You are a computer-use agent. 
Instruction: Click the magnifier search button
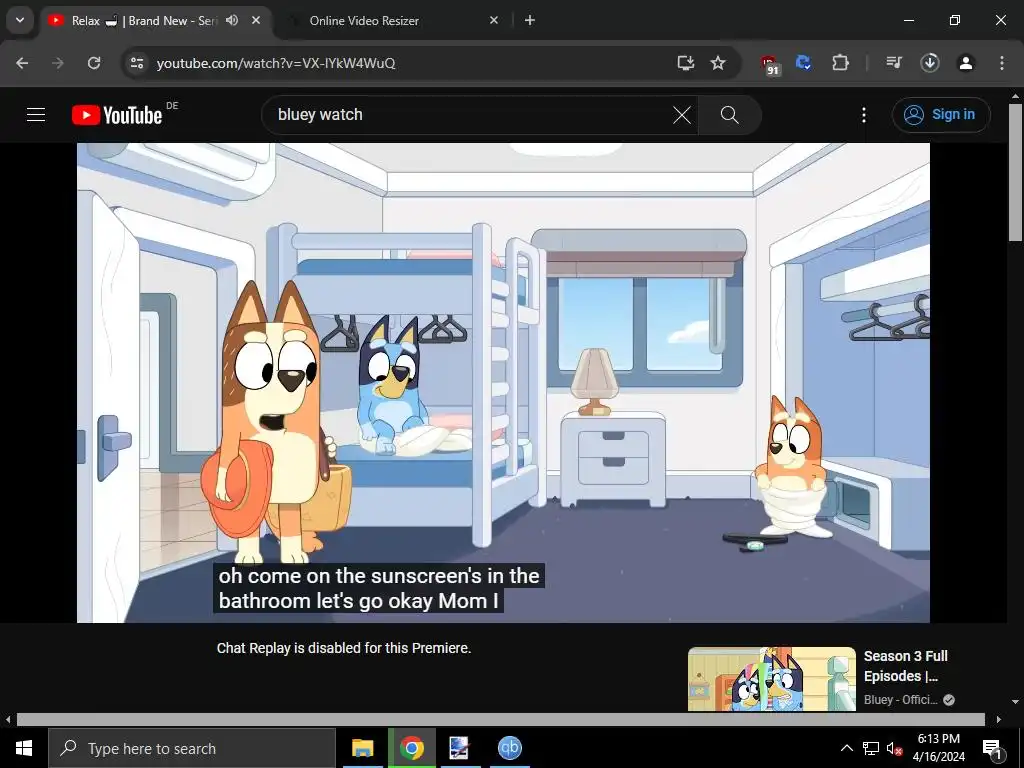pyautogui.click(x=729, y=115)
